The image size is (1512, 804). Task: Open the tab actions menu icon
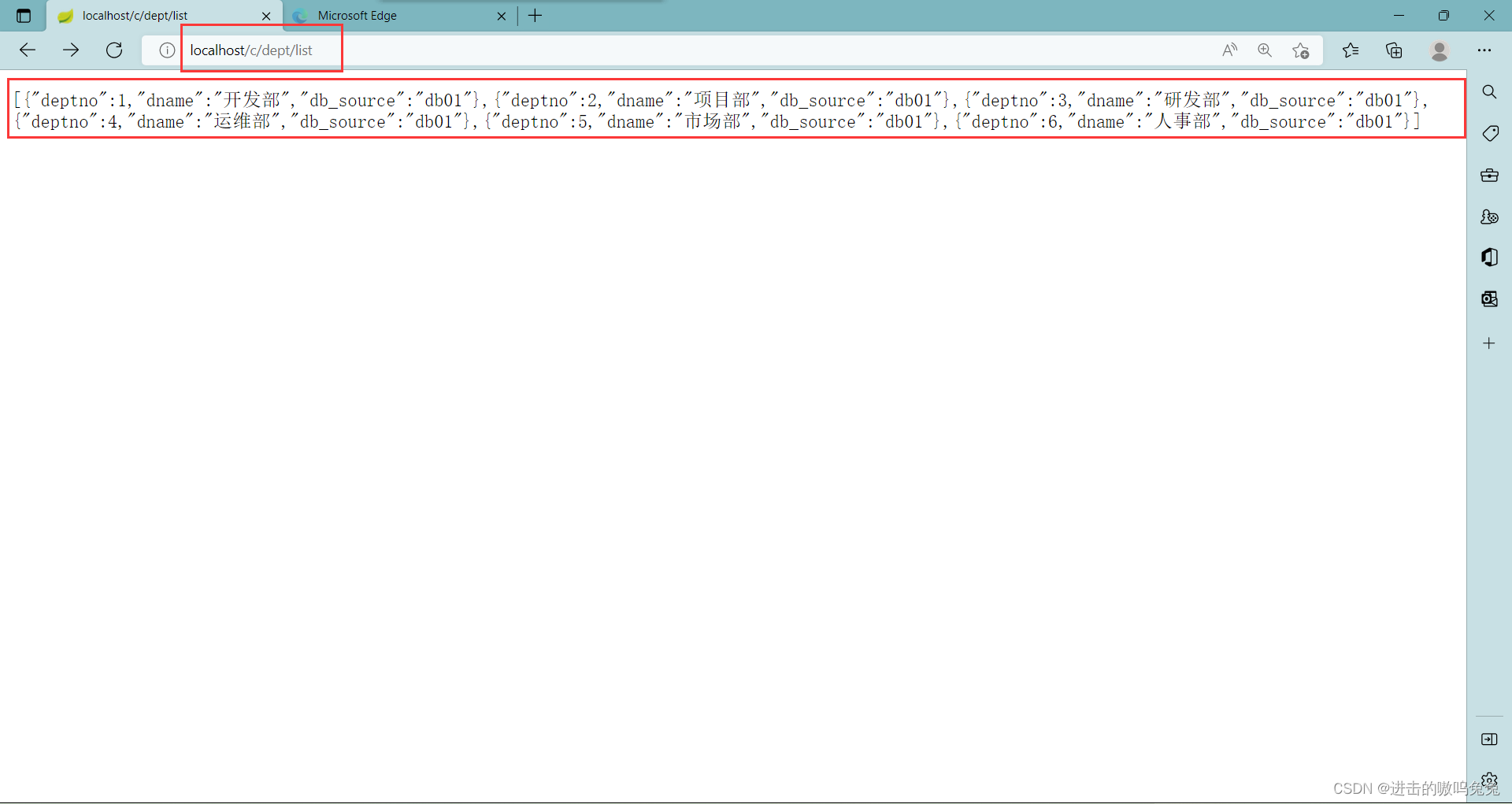24,16
